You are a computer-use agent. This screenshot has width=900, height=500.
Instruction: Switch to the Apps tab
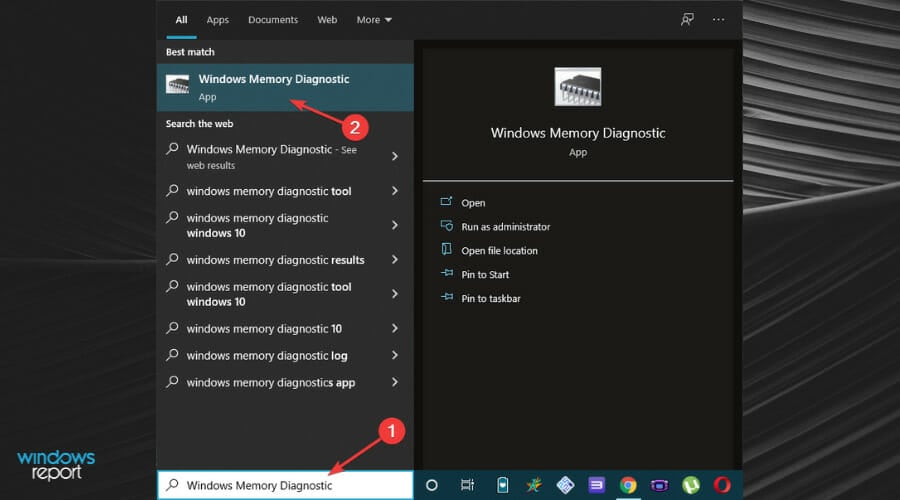pyautogui.click(x=218, y=20)
